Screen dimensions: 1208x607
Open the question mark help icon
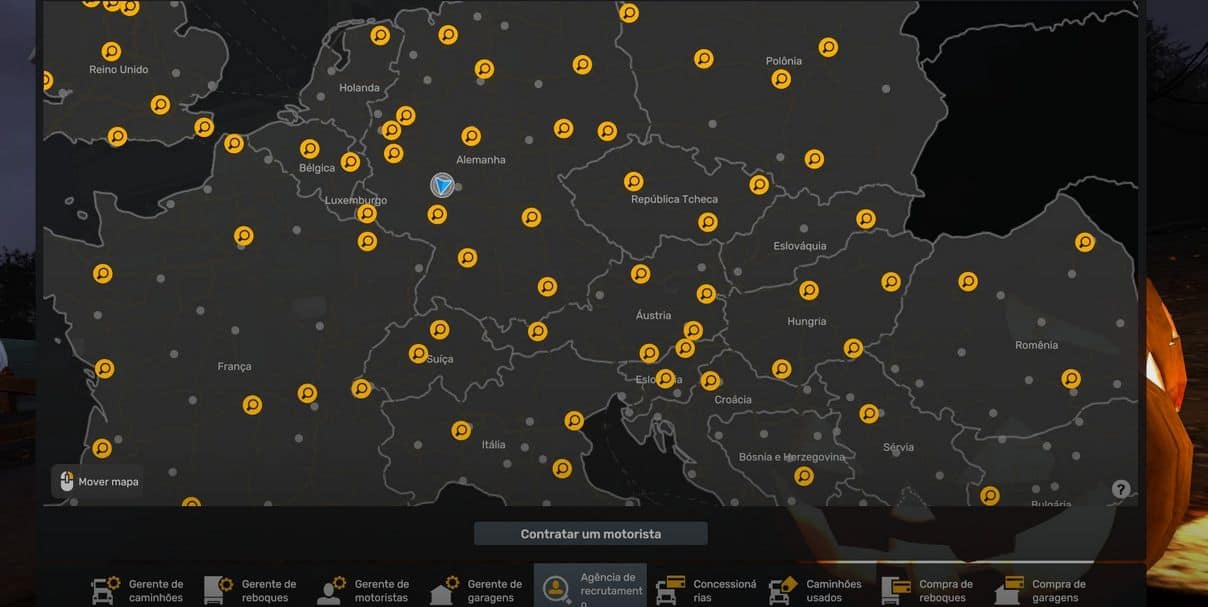(x=1121, y=489)
